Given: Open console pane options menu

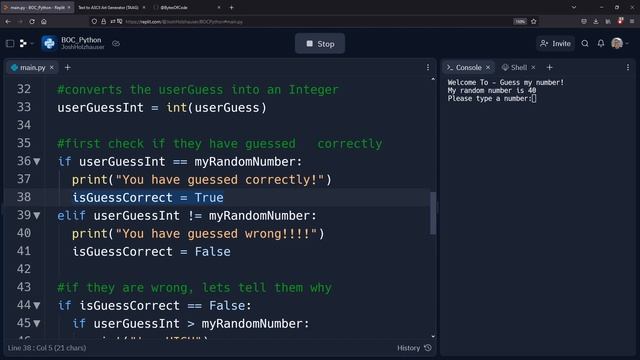Looking at the screenshot, I should [x=628, y=67].
